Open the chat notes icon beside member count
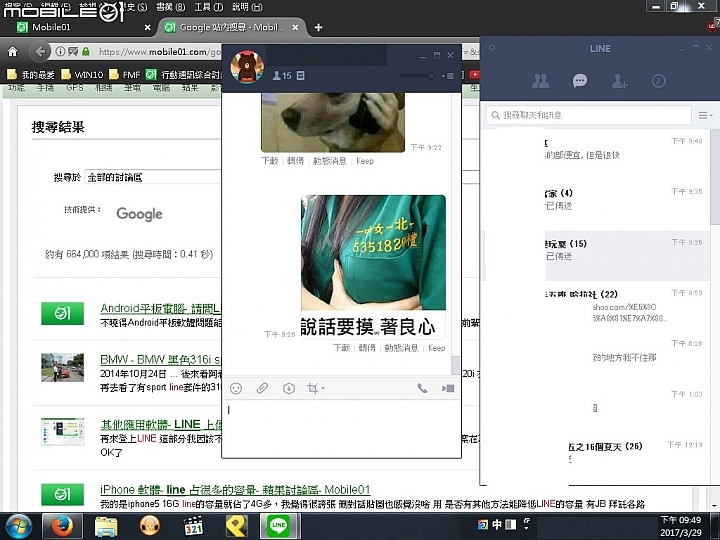The height and width of the screenshot is (540, 720). pos(301,75)
